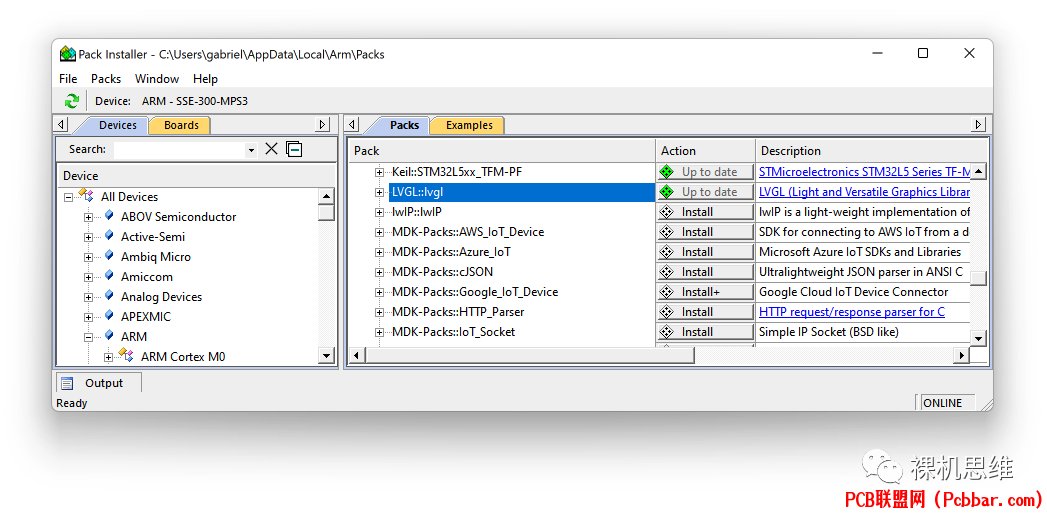Install MDK-Packs::Azure_IoT pack

pyautogui.click(x=705, y=252)
